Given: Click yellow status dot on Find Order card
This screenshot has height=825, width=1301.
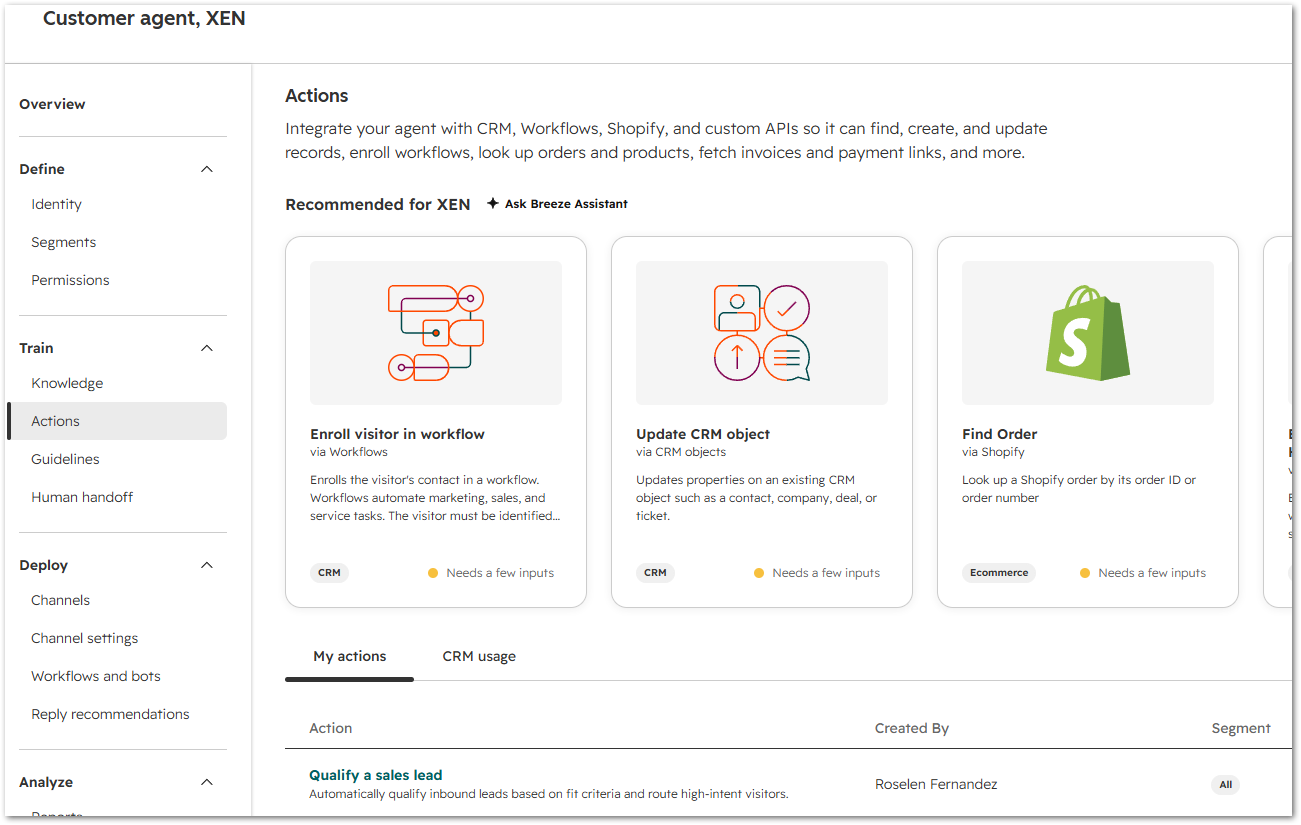Looking at the screenshot, I should [1085, 573].
